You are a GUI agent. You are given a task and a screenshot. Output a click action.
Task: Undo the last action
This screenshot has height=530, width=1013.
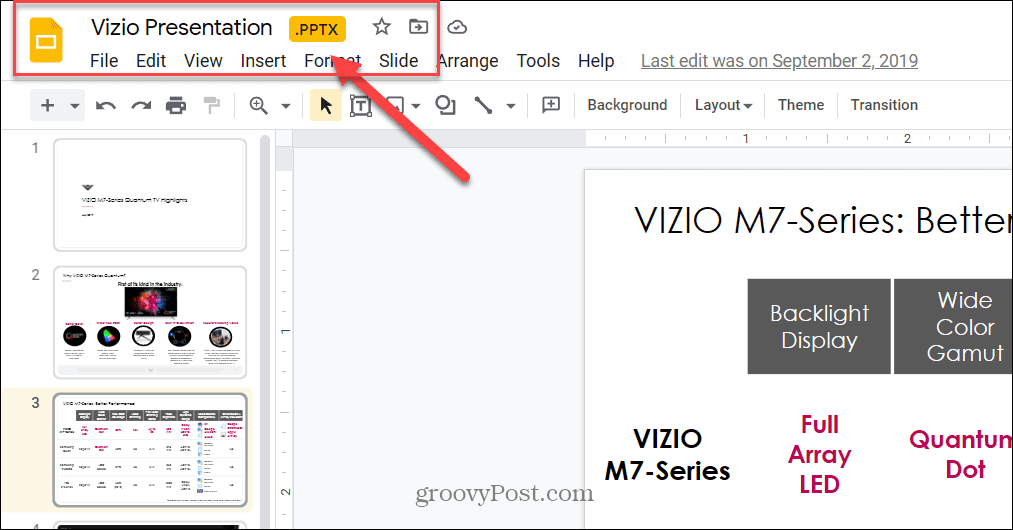(x=106, y=105)
